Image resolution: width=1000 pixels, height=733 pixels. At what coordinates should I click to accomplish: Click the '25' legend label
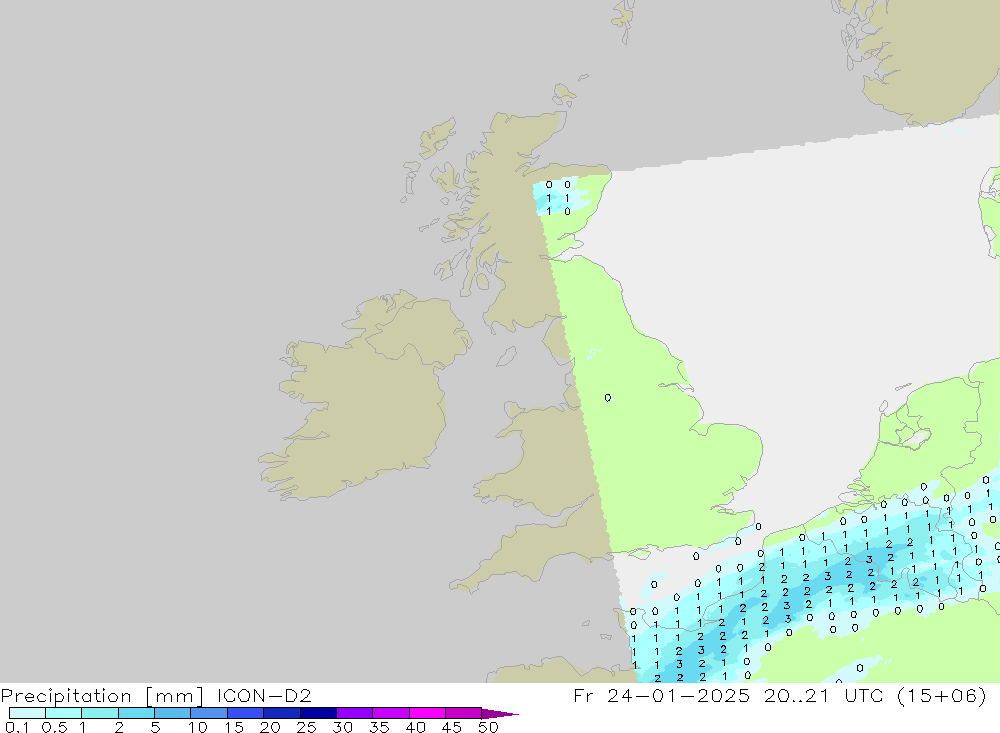click(306, 727)
